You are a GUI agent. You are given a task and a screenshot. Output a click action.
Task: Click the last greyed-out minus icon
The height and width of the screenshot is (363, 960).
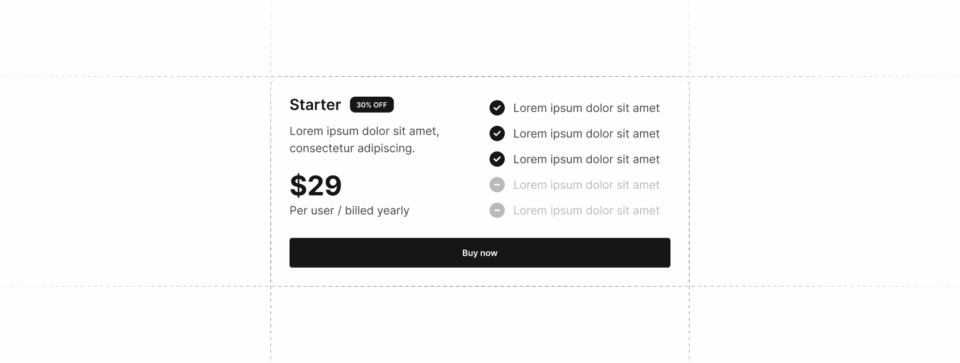point(497,211)
